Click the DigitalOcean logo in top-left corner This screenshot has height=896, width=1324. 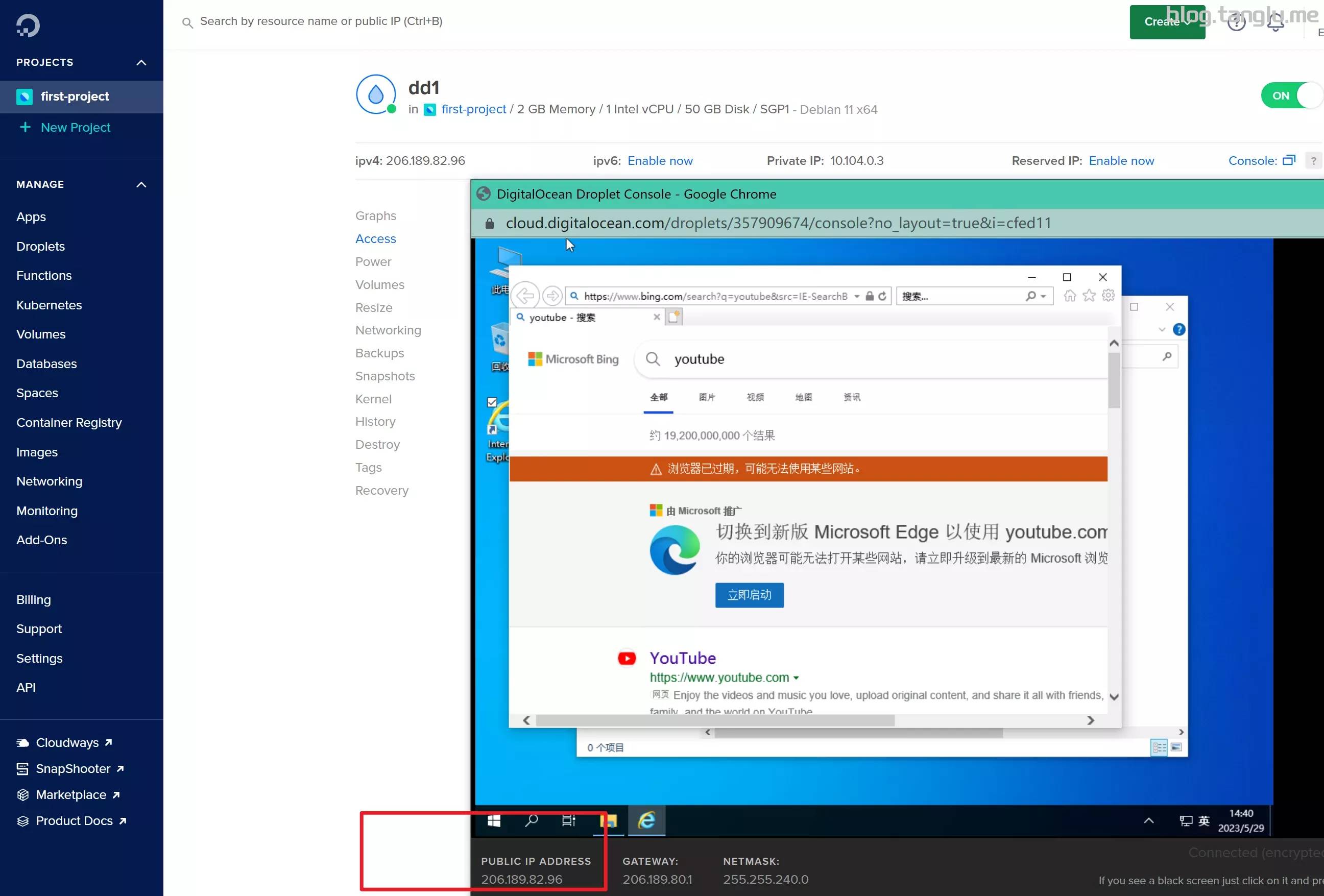27,25
